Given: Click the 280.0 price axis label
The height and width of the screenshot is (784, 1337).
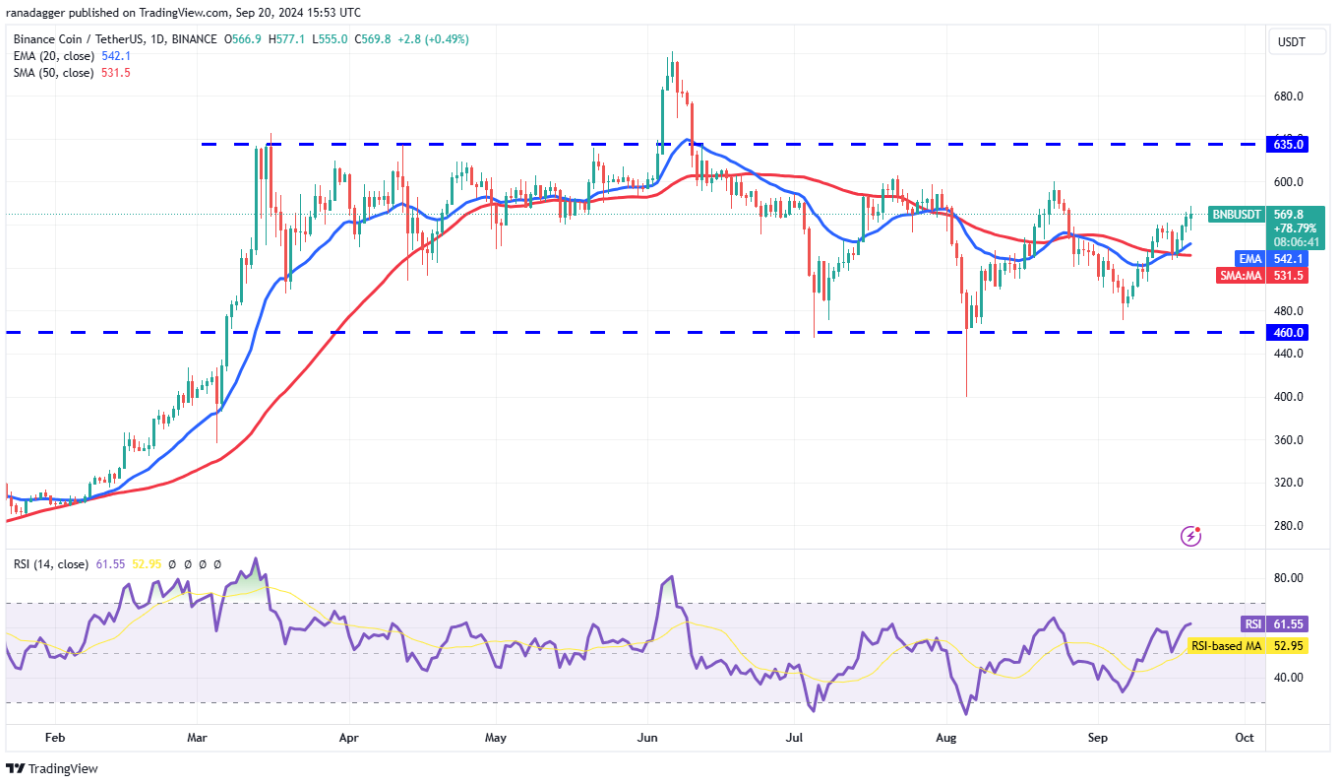Looking at the screenshot, I should pyautogui.click(x=1288, y=526).
